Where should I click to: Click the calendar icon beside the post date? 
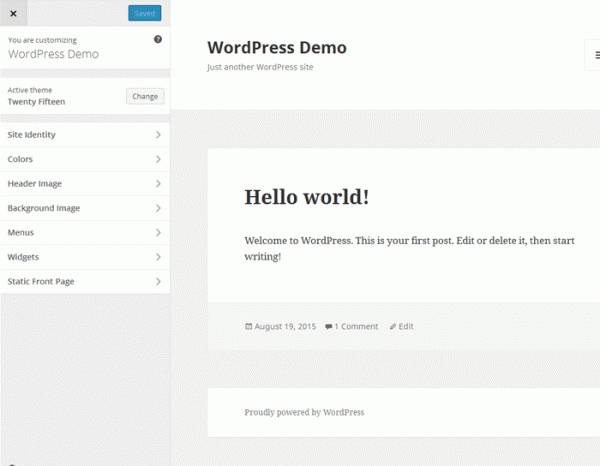click(248, 326)
